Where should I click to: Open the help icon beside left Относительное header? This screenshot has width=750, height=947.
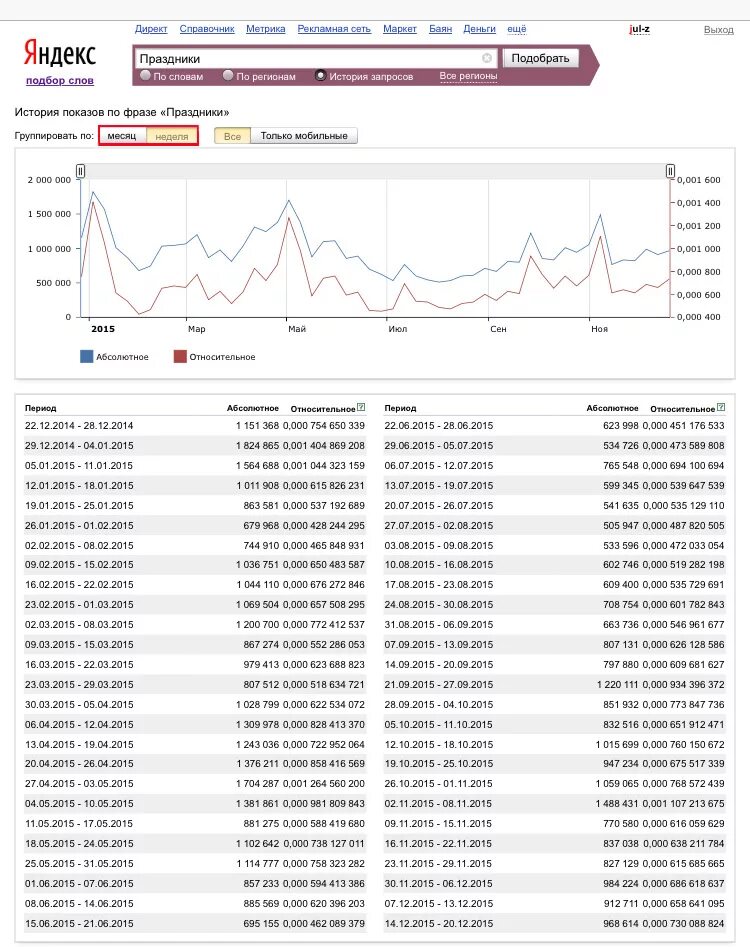(x=361, y=408)
